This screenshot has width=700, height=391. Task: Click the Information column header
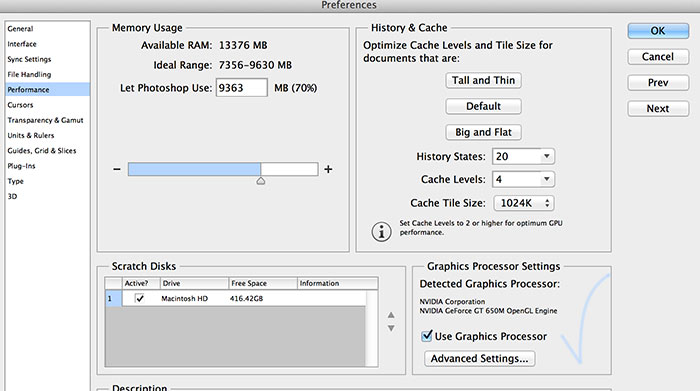338,283
